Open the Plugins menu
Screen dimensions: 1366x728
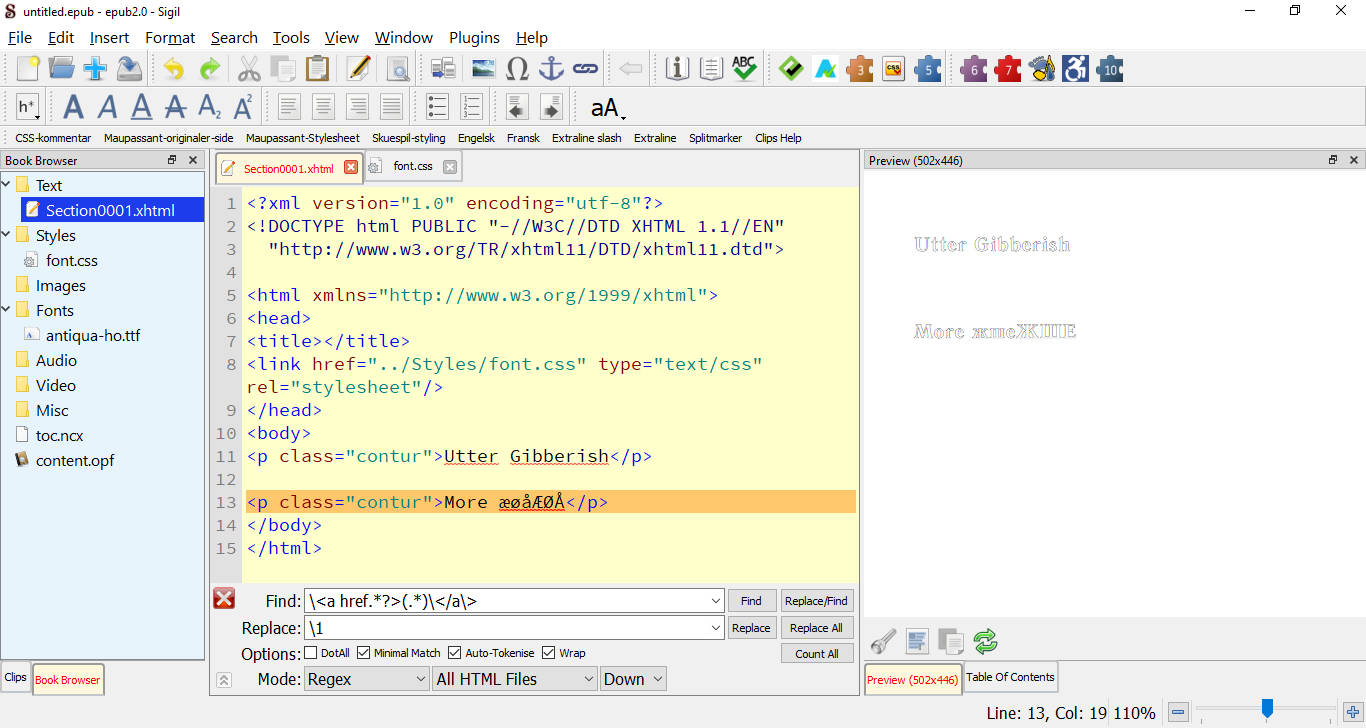pyautogui.click(x=474, y=37)
